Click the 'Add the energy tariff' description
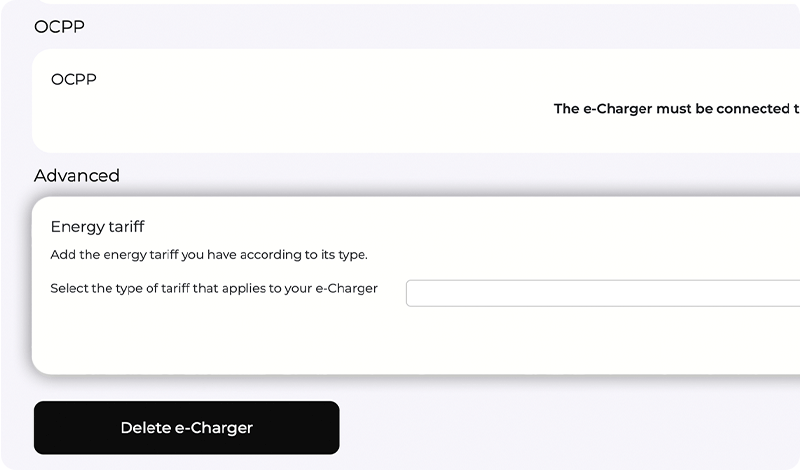 (209, 255)
